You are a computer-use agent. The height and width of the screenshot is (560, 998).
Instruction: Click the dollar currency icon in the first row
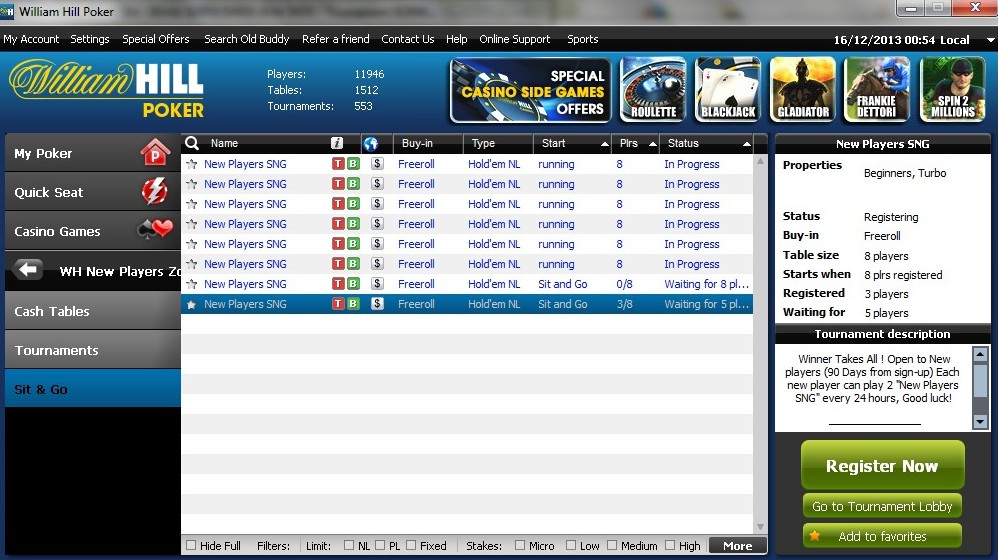[377, 164]
